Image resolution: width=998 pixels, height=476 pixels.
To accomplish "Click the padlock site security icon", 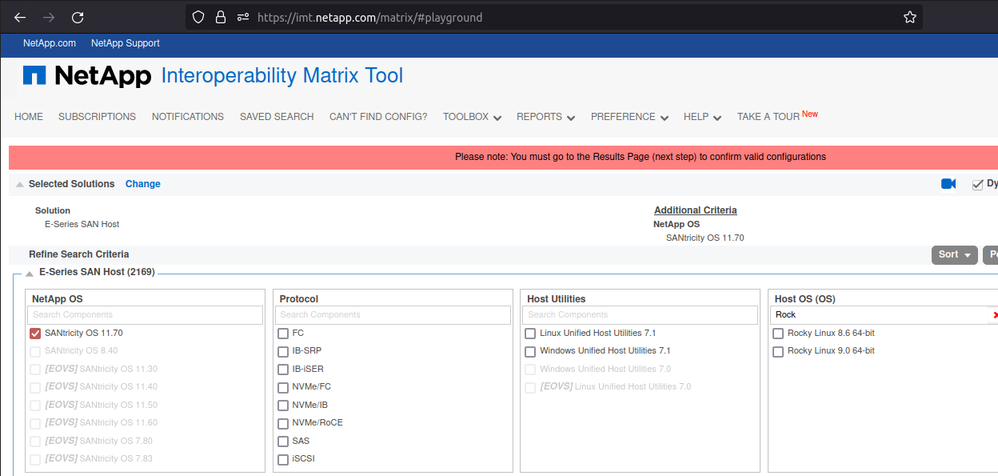I will (x=220, y=17).
